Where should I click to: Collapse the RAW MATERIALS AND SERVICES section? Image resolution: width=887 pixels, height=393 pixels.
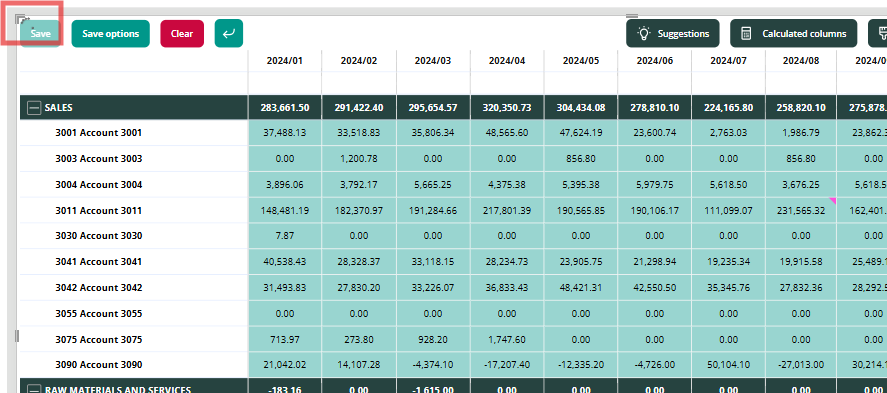coord(35,389)
